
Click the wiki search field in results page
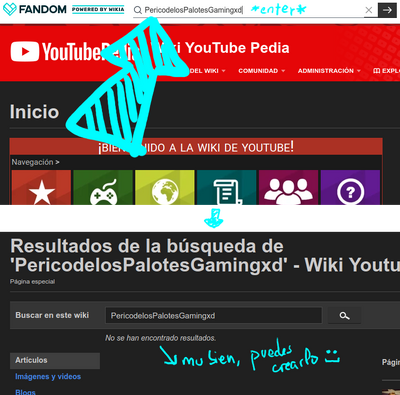tap(214, 315)
